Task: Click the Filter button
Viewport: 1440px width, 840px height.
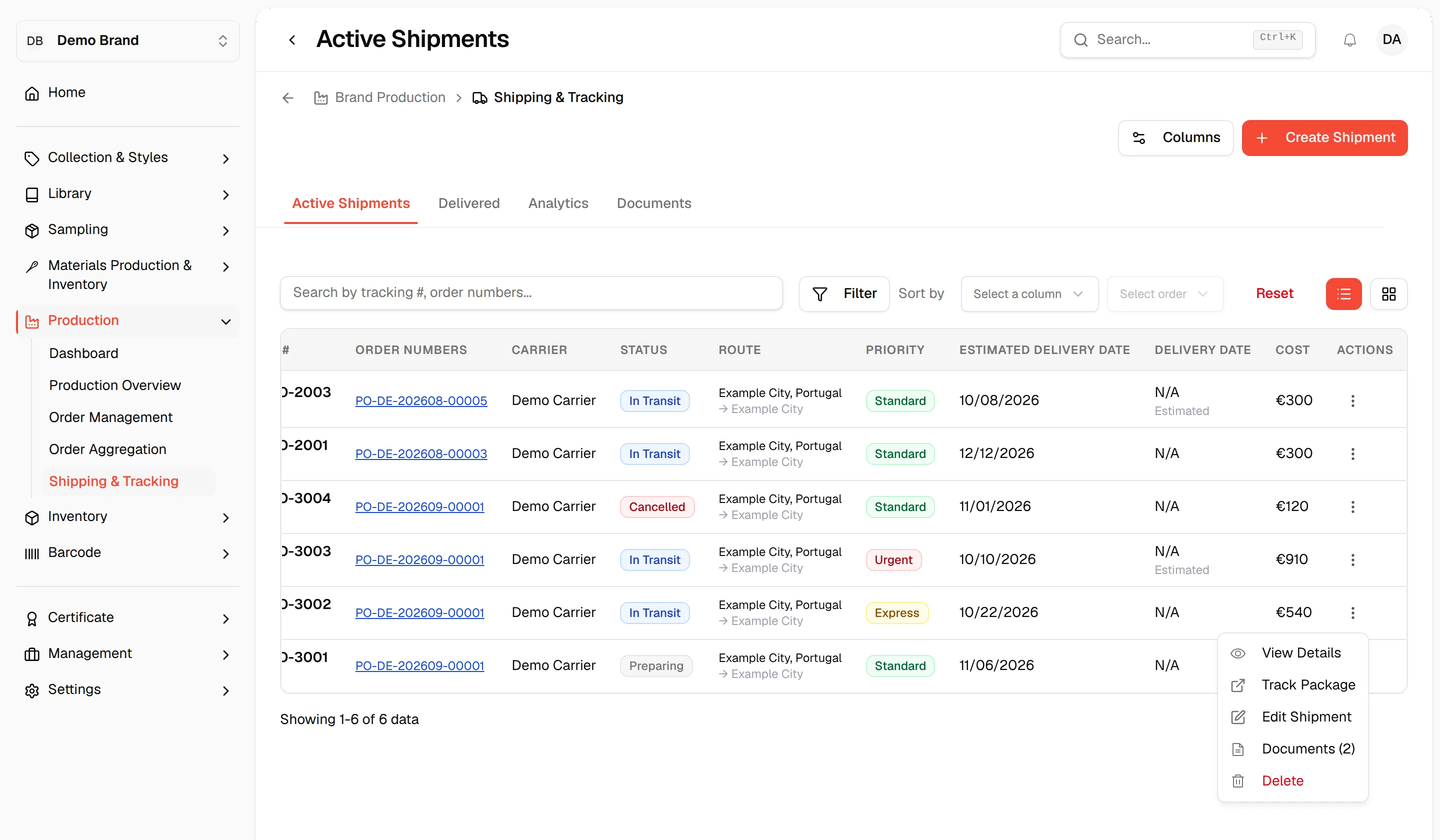Action: pos(843,293)
